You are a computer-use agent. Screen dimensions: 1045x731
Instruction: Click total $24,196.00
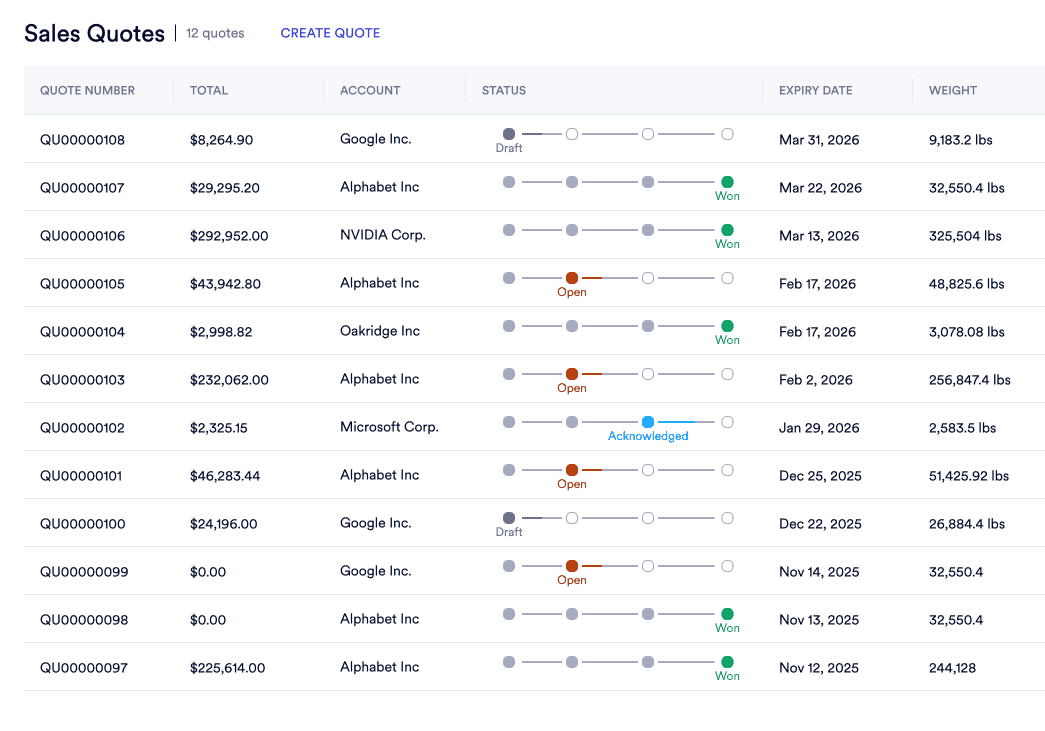pos(224,524)
